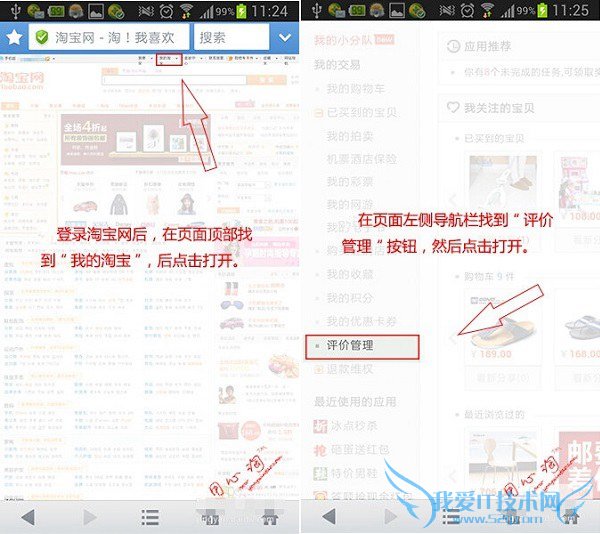The image size is (600, 534).
Task: Tap the bookmark star in left browser toolbar
Action: [14, 37]
